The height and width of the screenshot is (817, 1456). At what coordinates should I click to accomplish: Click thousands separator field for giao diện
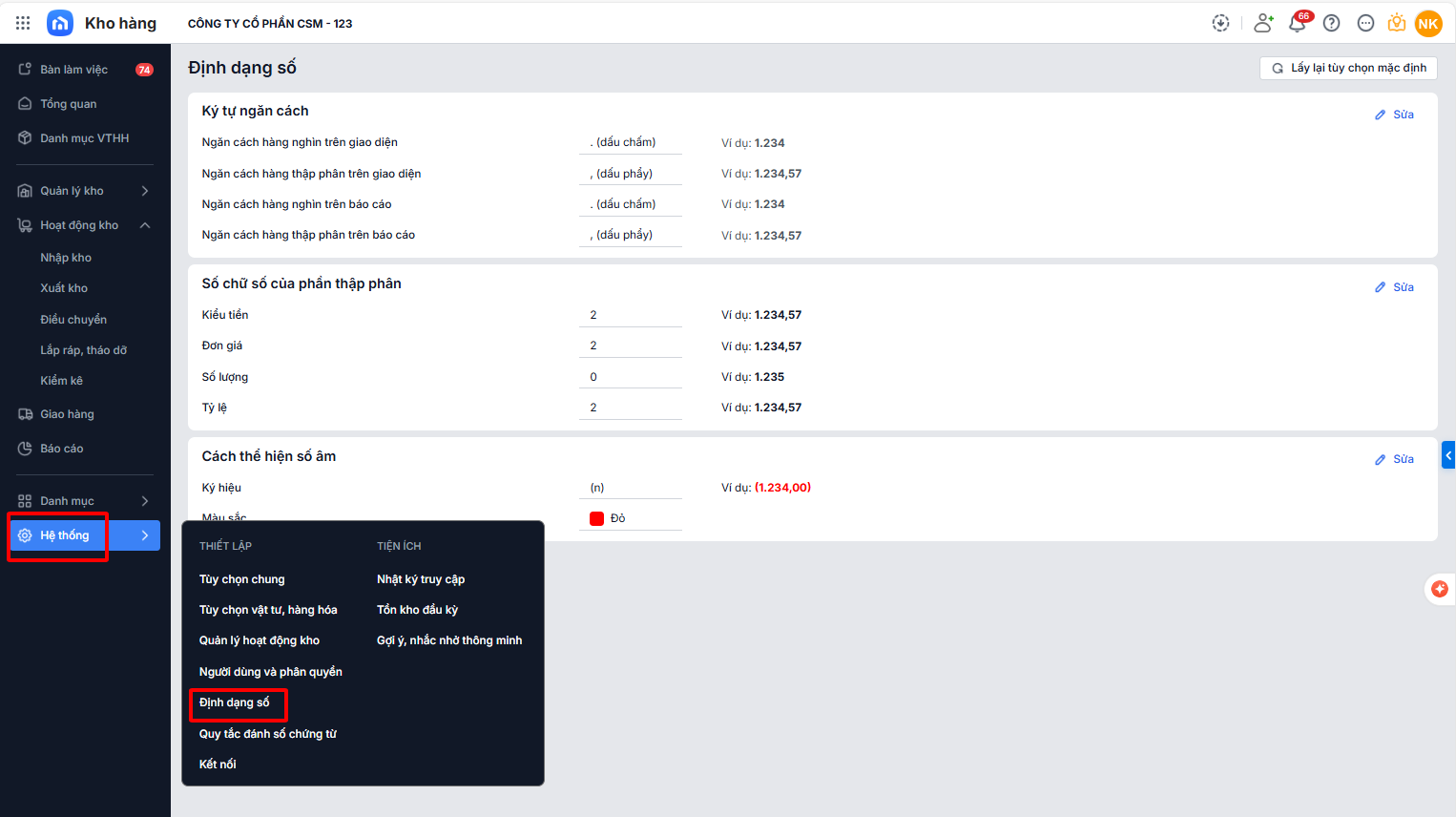tap(631, 142)
